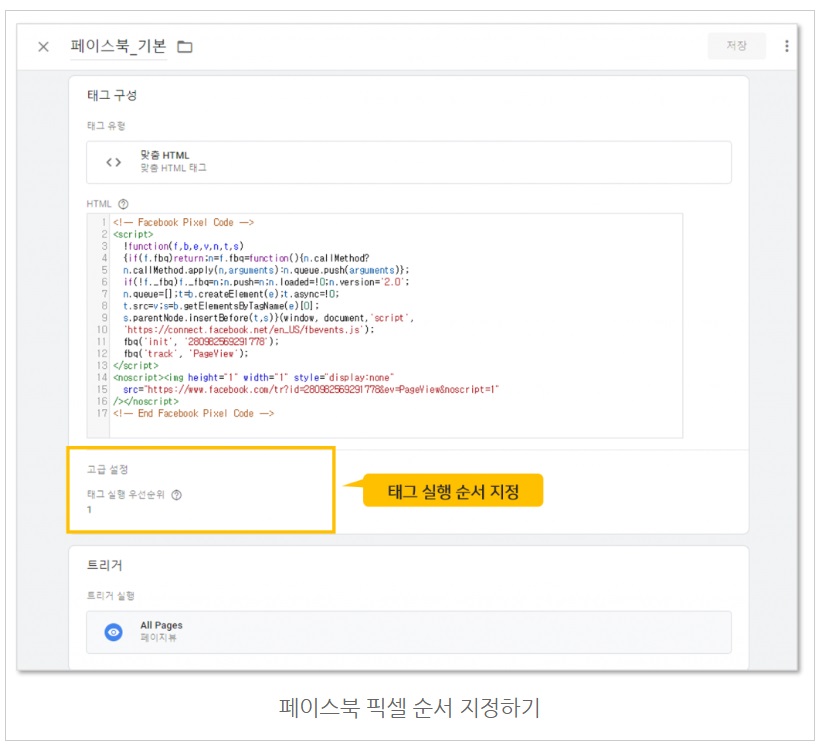The height and width of the screenshot is (746, 819).
Task: Click the Facebook Pixel Code opening comment
Action: 183,222
